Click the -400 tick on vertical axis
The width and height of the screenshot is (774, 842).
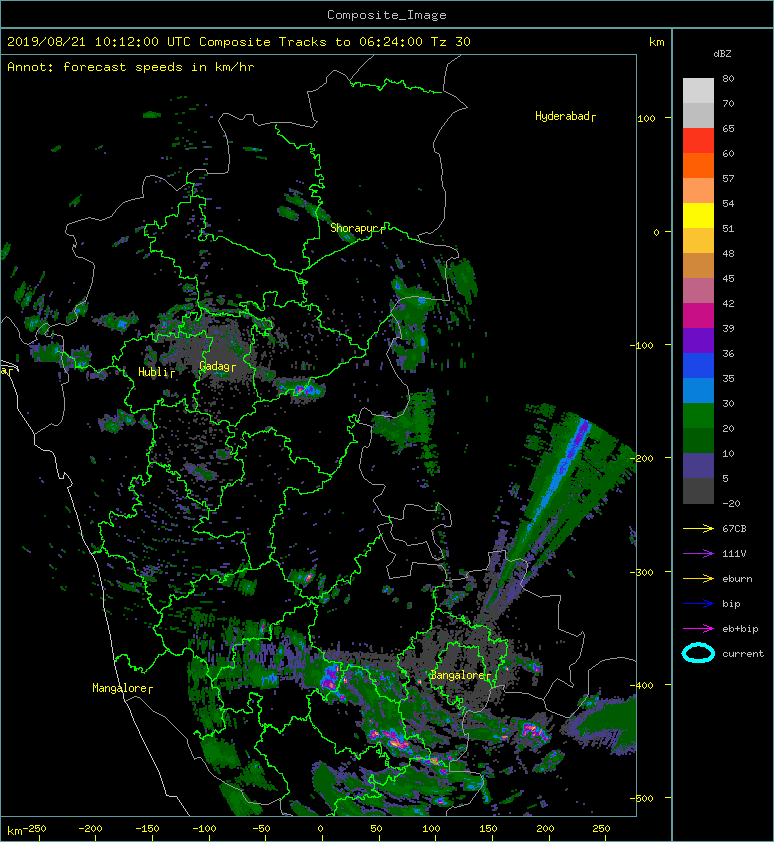pos(641,686)
